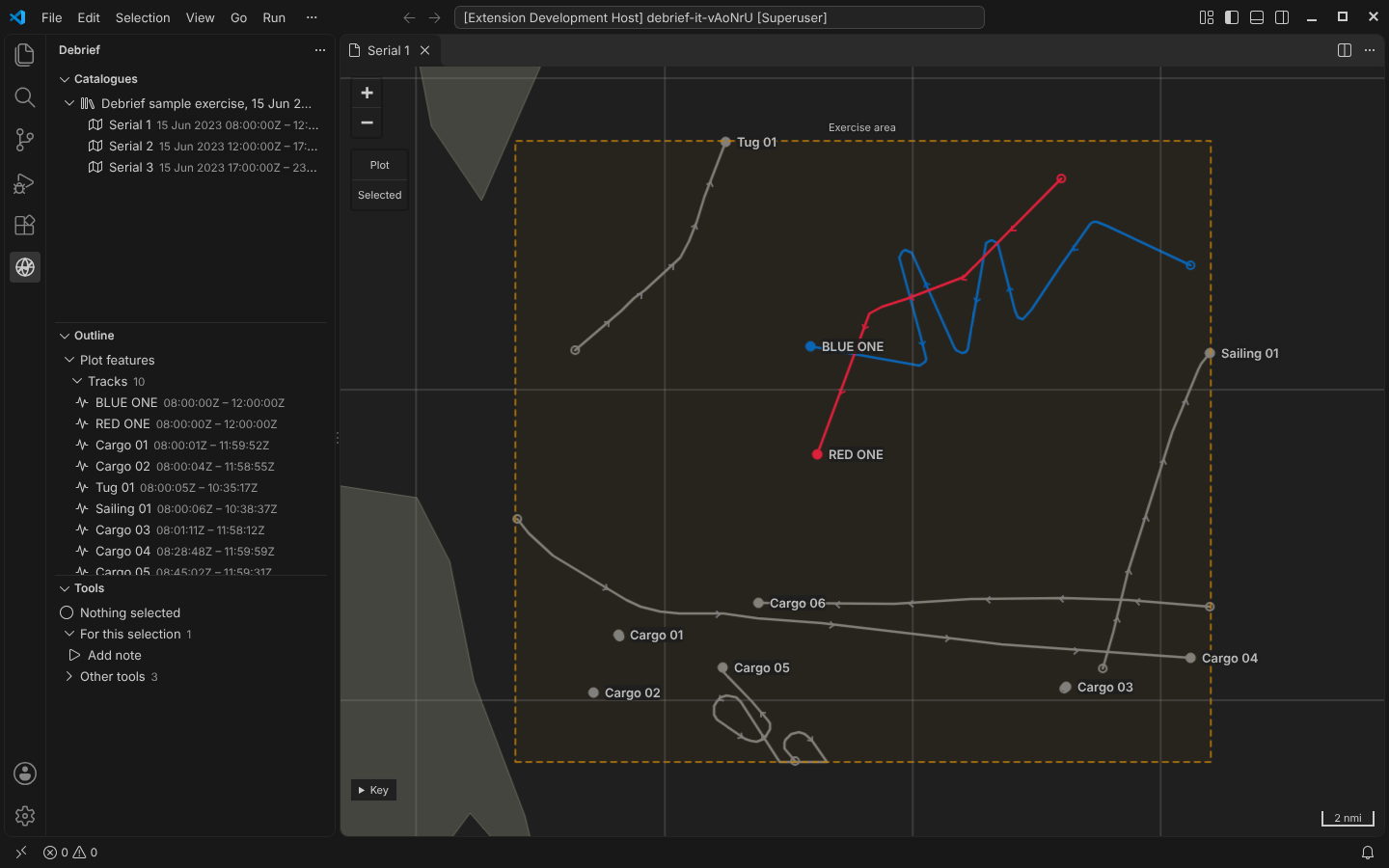1389x868 pixels.
Task: Open Source Control view
Action: [25, 140]
